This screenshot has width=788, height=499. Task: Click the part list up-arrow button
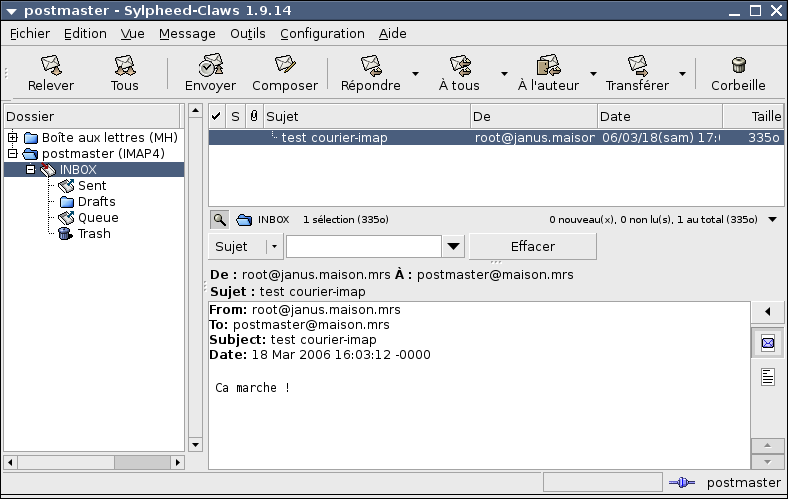pyautogui.click(x=767, y=445)
